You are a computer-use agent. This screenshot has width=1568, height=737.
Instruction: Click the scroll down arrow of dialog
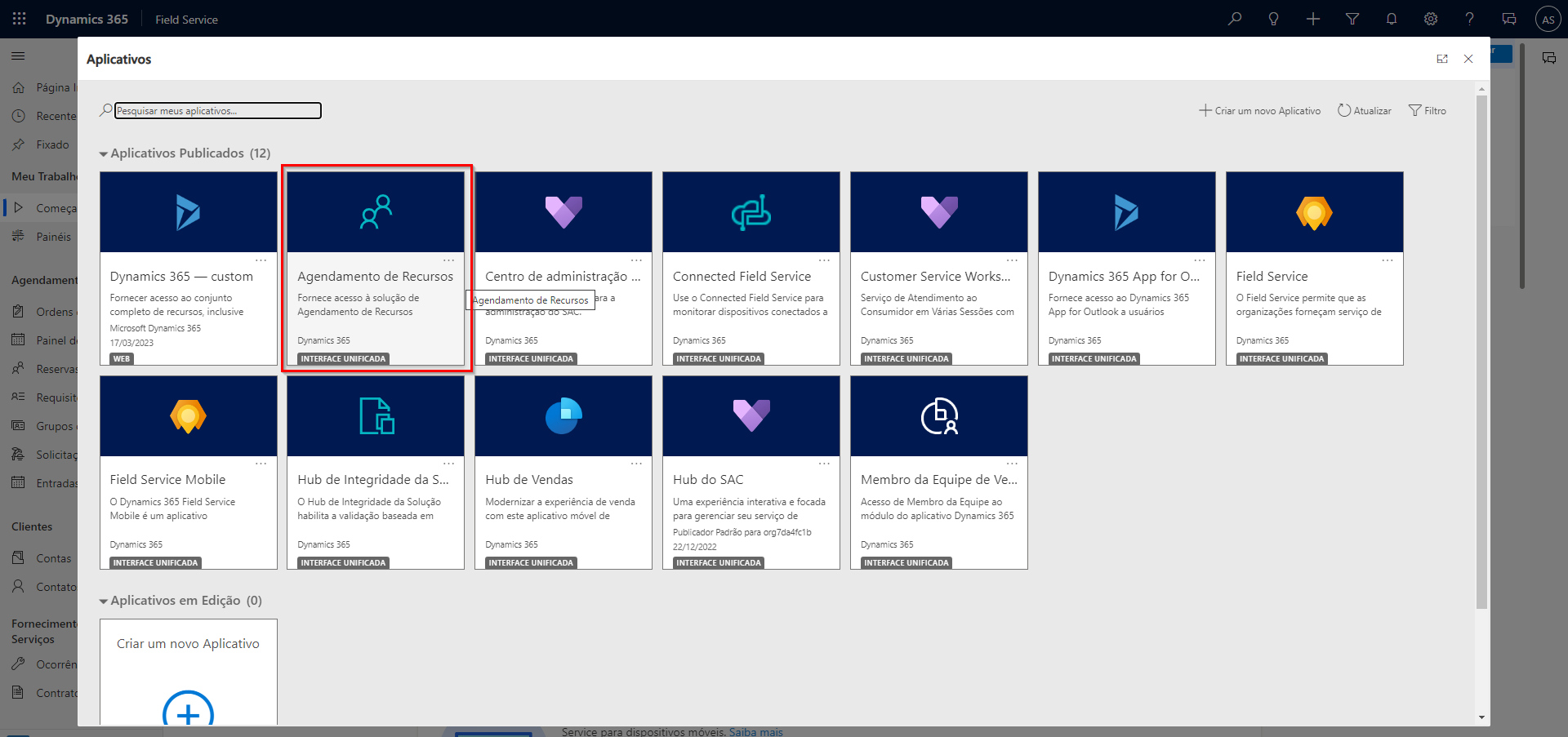[x=1481, y=717]
